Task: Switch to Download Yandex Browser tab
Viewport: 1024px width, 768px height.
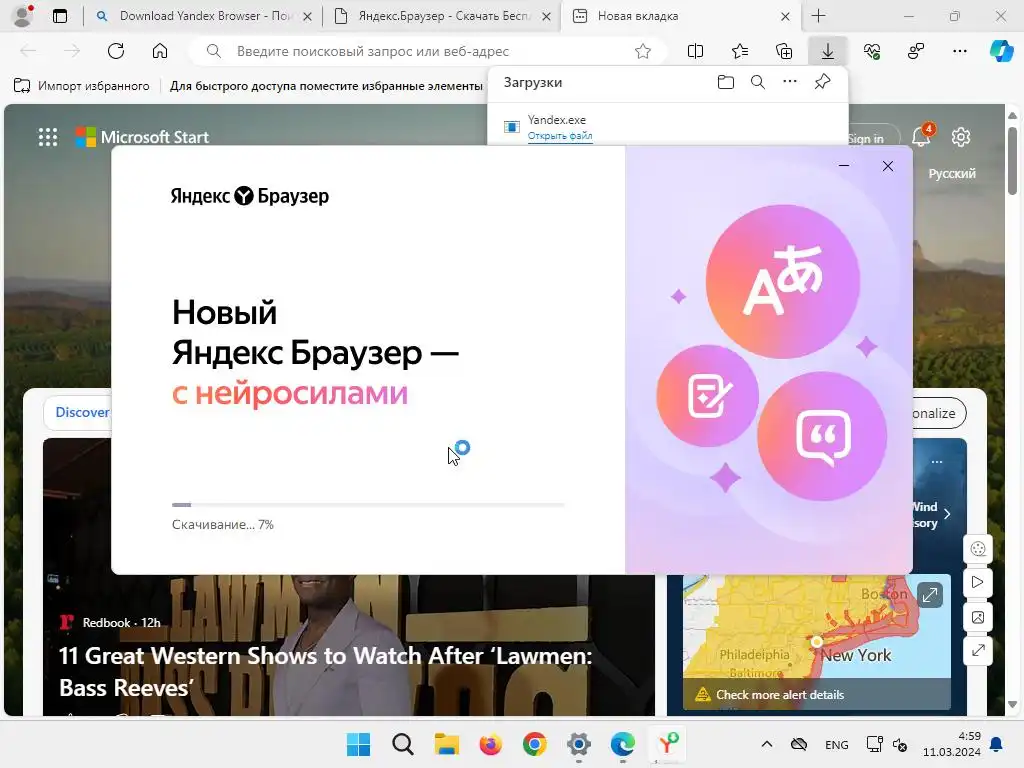Action: click(x=206, y=16)
